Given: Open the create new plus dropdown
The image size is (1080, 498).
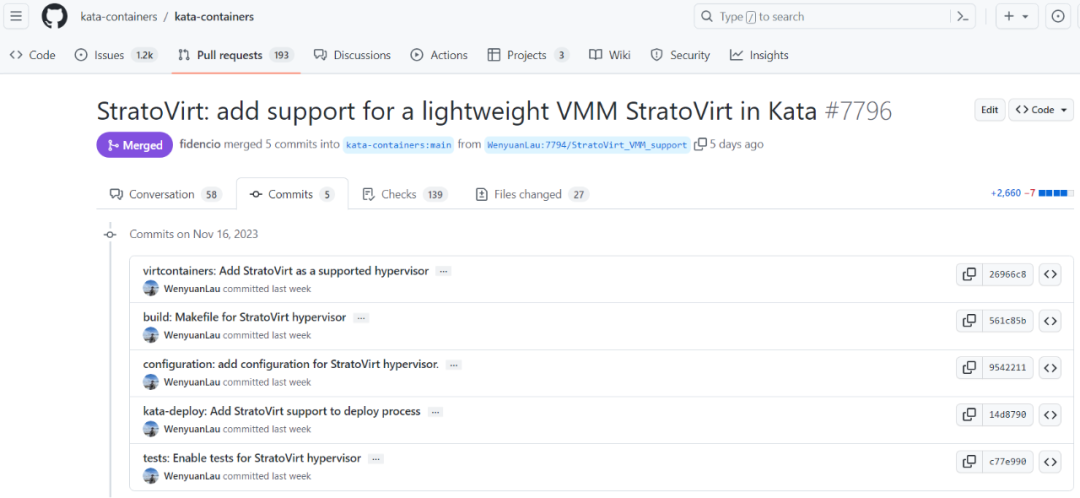Looking at the screenshot, I should (x=1017, y=16).
